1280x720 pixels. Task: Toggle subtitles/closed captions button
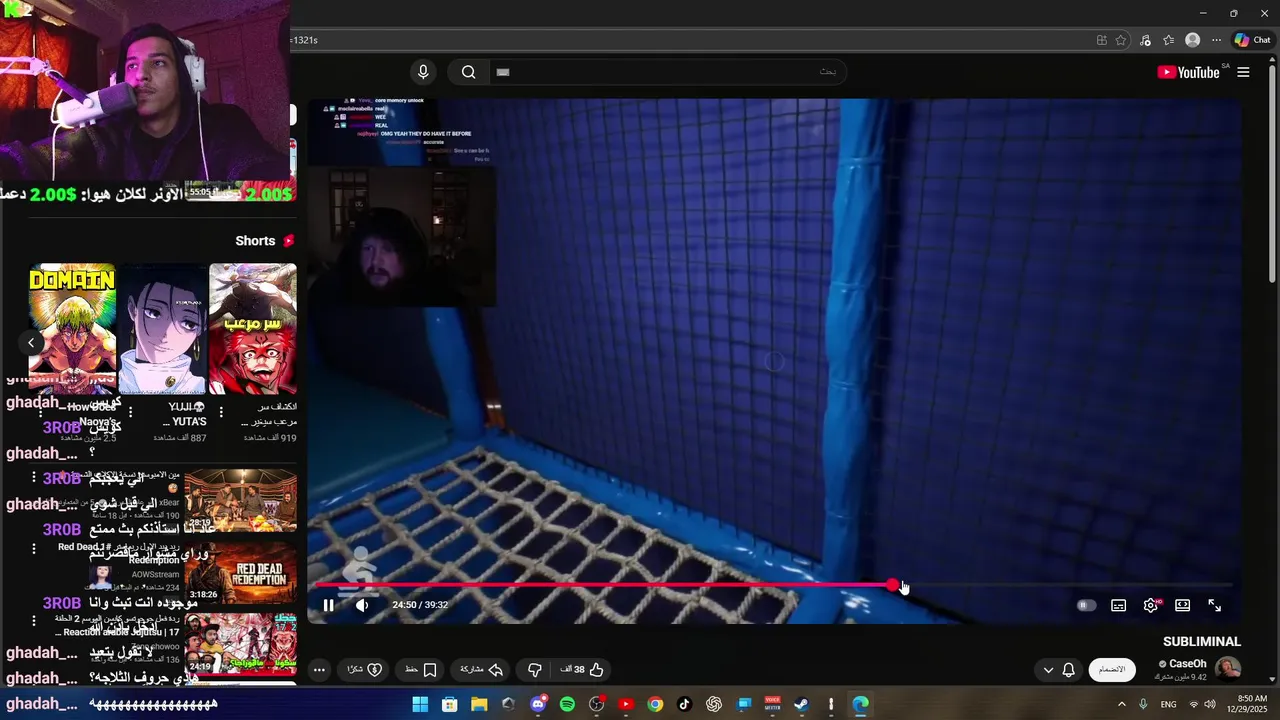click(1119, 605)
